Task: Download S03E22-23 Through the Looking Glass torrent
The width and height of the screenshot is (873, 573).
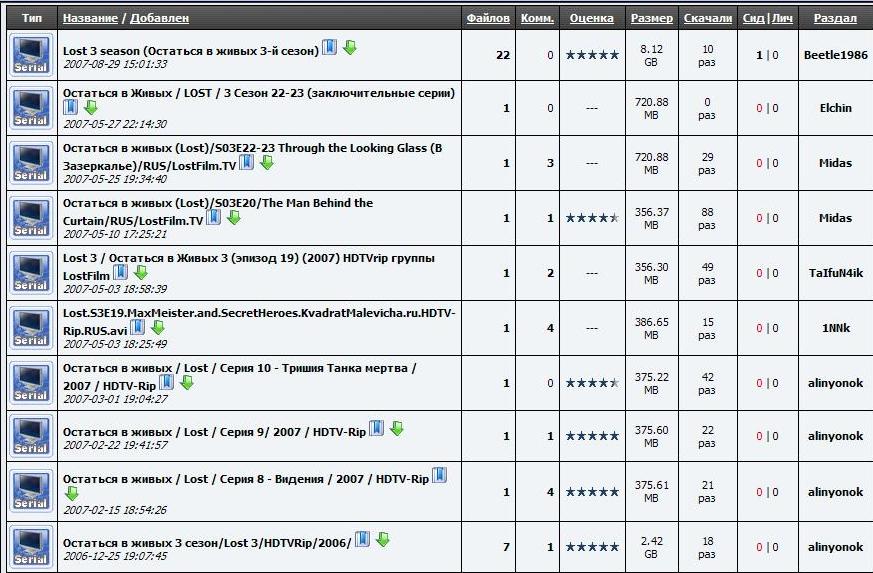Action: pos(267,162)
